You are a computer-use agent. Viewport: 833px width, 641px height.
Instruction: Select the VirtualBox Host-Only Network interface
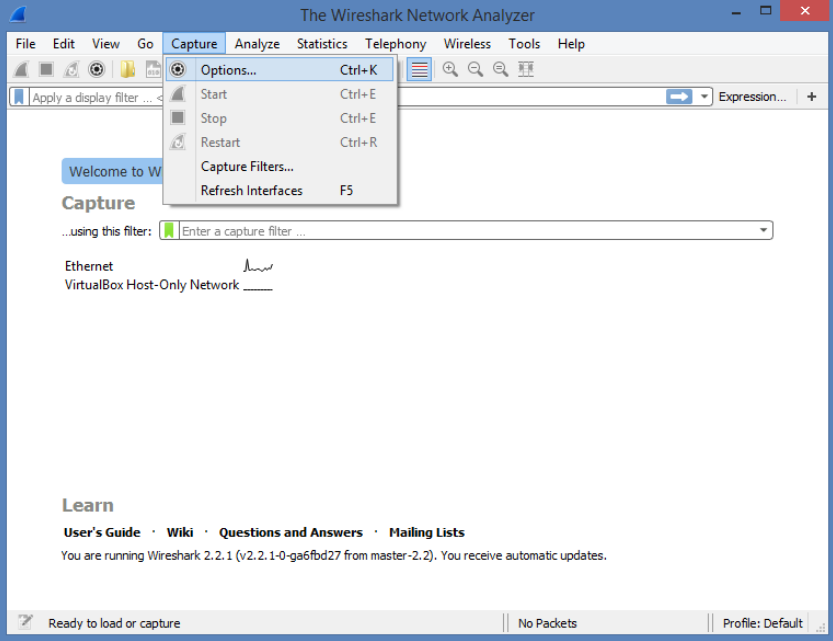pyautogui.click(x=152, y=285)
